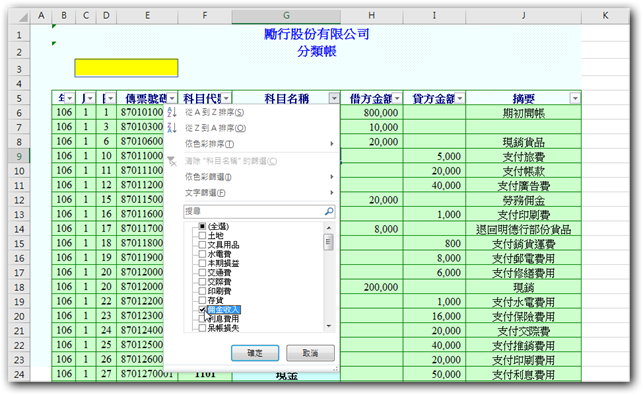Select column J header

click(x=524, y=16)
